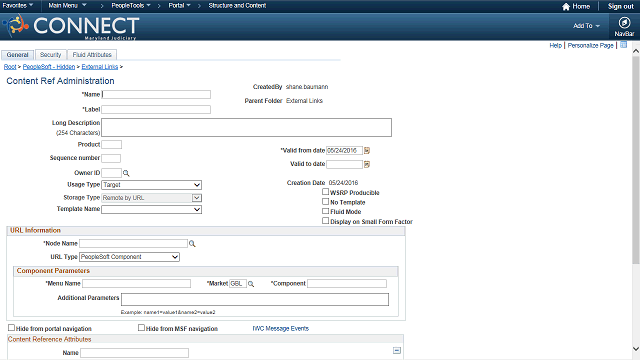This screenshot has width=640, height=360.
Task: Check the No Template option
Action: click(325, 201)
